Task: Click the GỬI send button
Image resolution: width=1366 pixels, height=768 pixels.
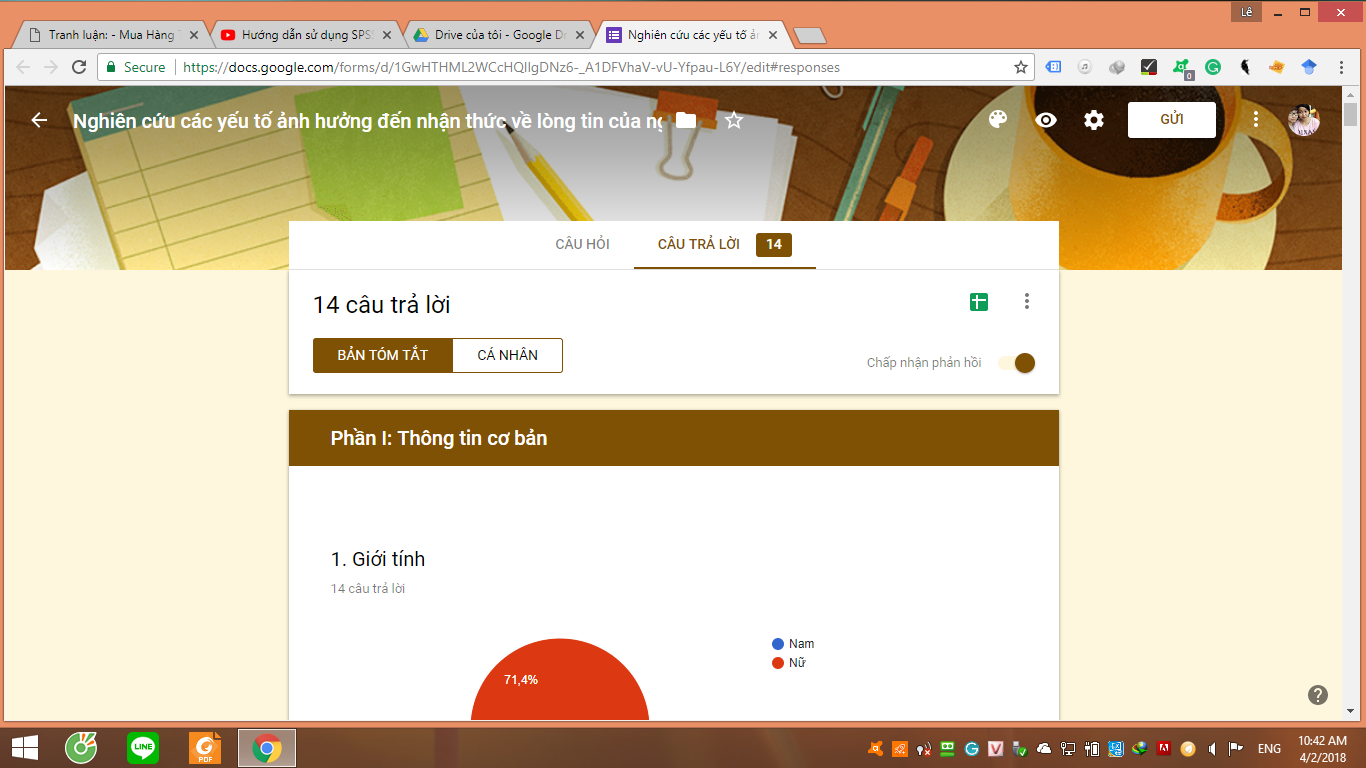Action: [1171, 120]
